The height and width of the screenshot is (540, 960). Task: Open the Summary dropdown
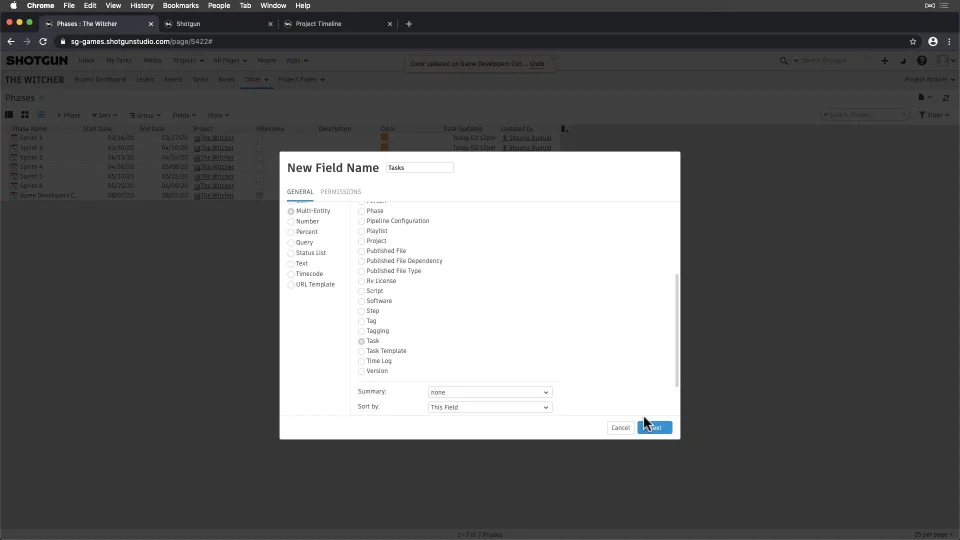(x=490, y=392)
